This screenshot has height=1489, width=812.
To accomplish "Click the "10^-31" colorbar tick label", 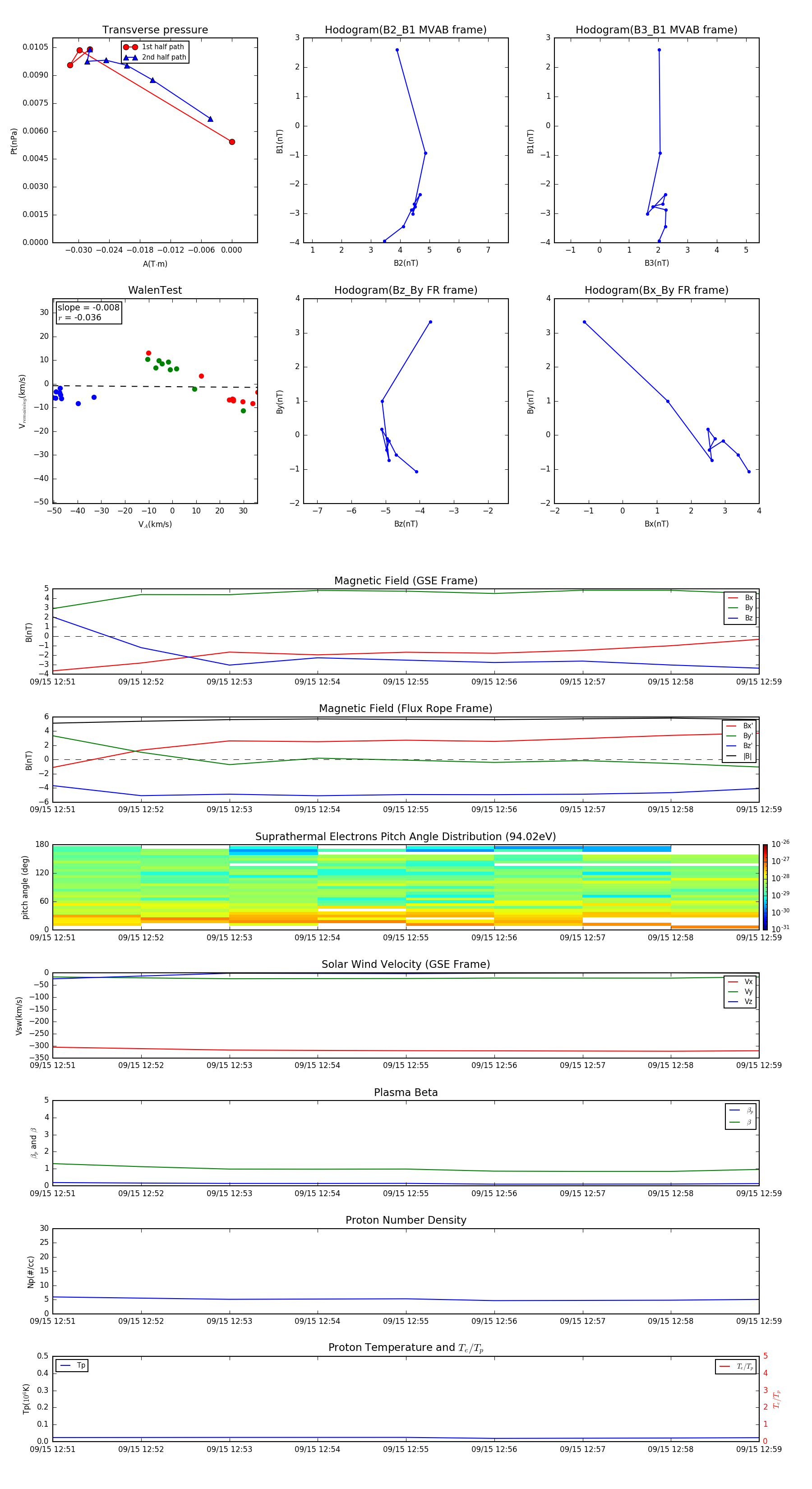I will click(x=780, y=929).
